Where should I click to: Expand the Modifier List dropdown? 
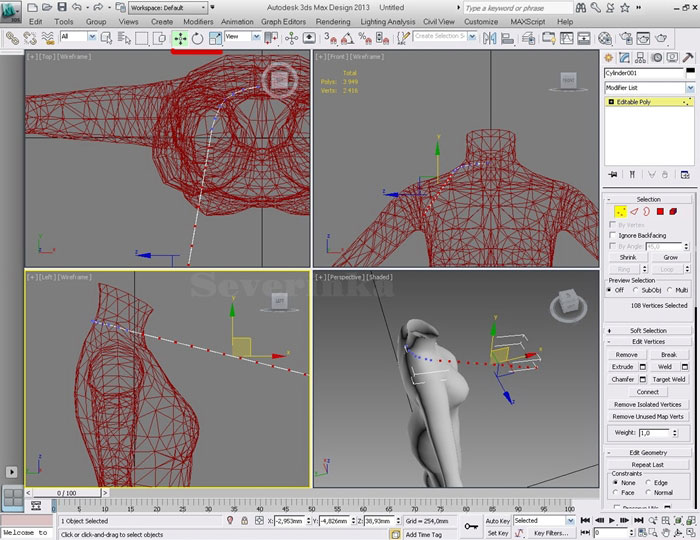690,88
